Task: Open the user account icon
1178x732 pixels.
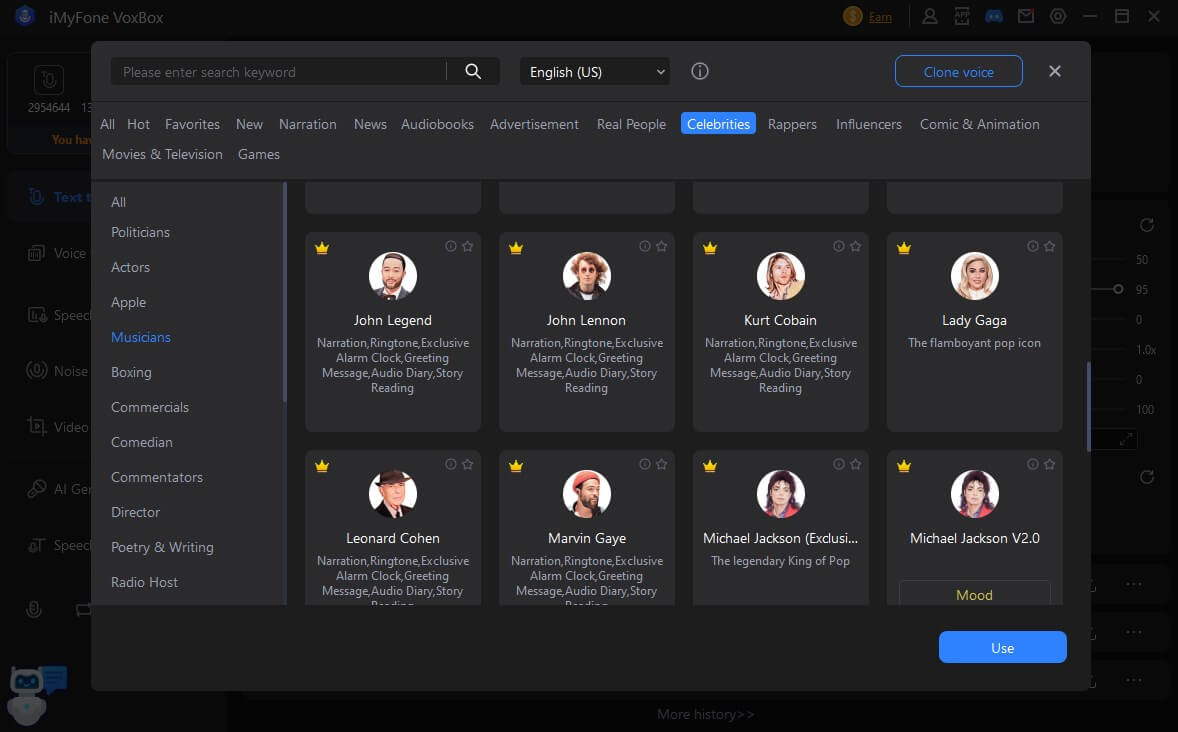Action: tap(929, 17)
